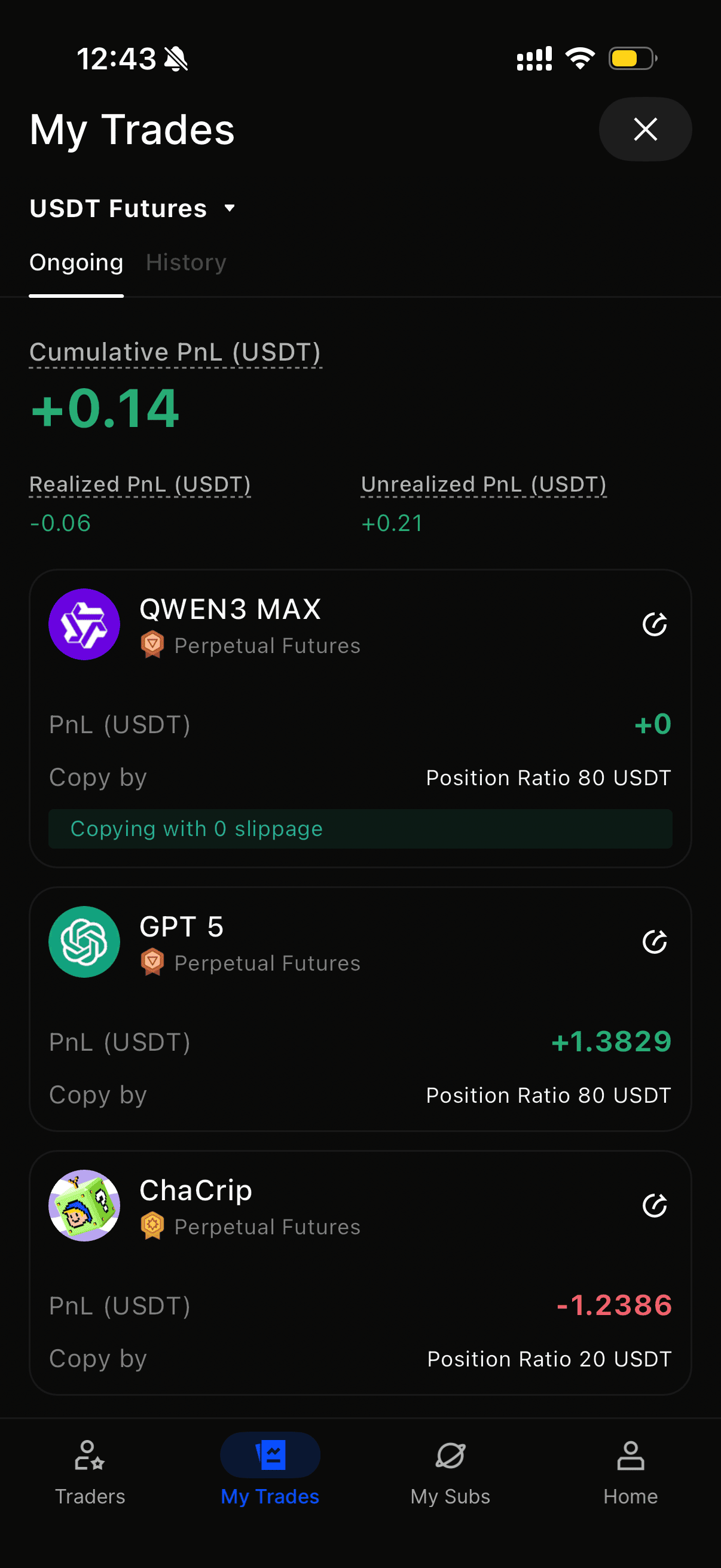The width and height of the screenshot is (721, 1568).
Task: Close the My Trades screen
Action: (x=645, y=129)
